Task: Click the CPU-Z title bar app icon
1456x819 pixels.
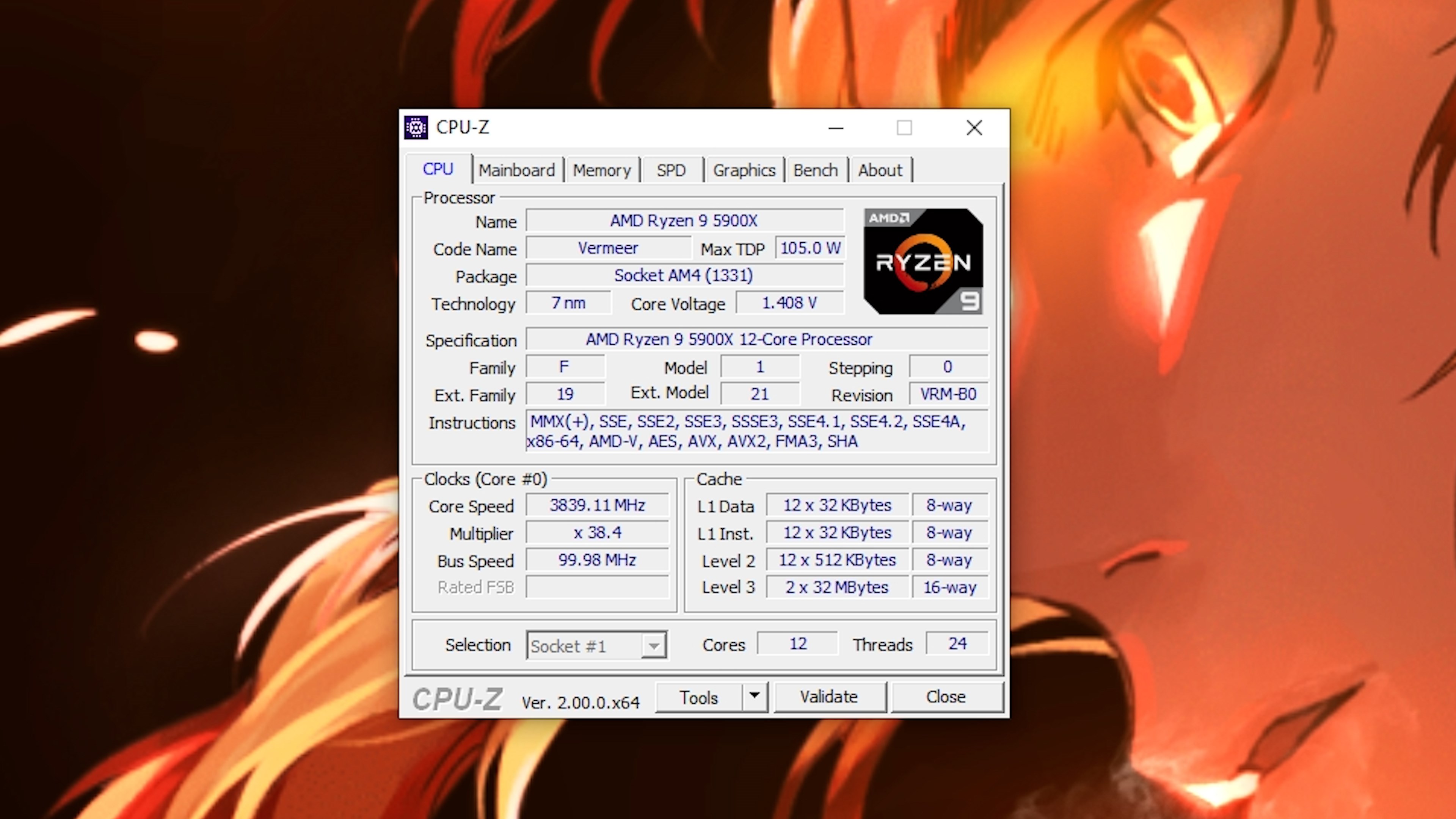Action: pyautogui.click(x=416, y=128)
